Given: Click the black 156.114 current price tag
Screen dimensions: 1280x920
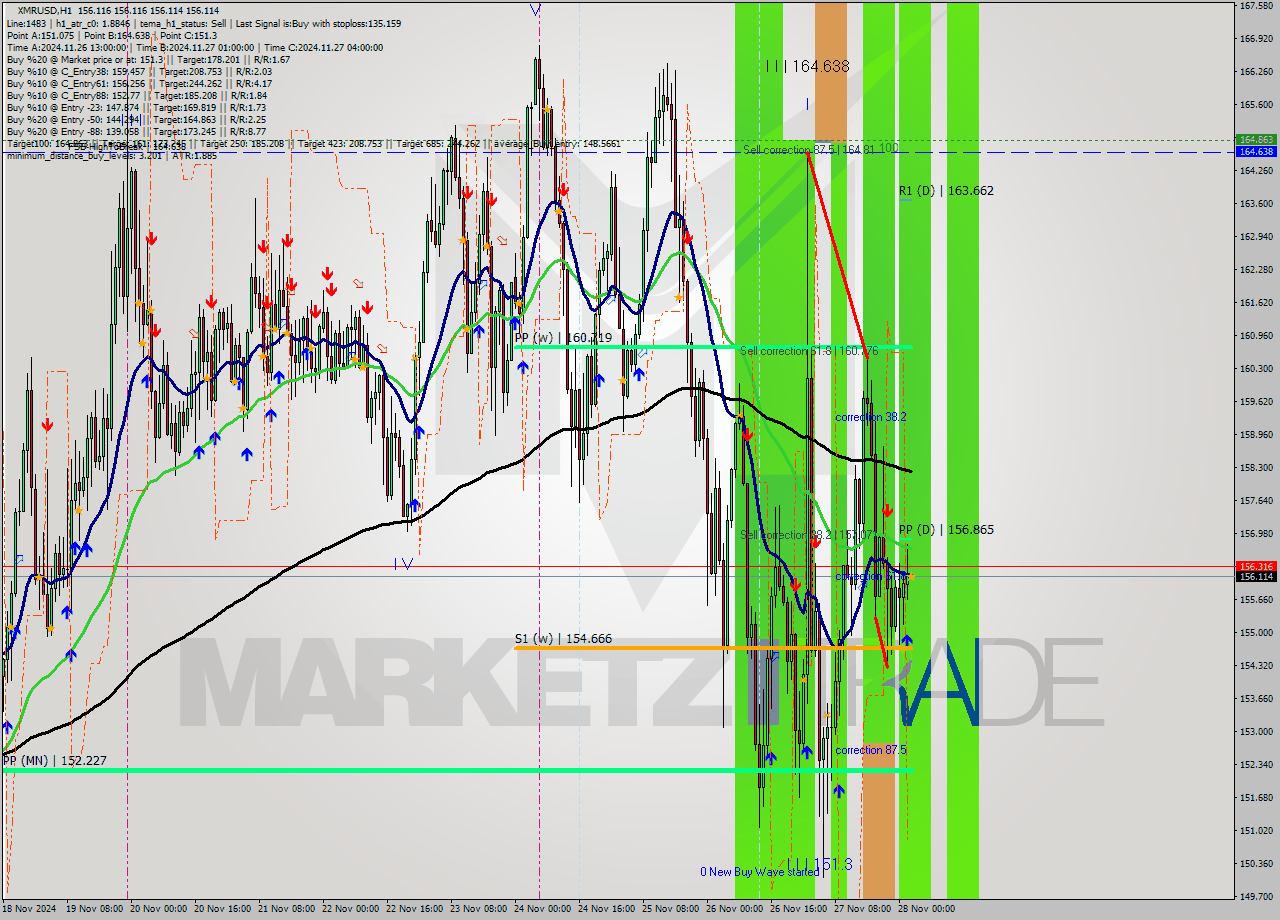Looking at the screenshot, I should click(1255, 576).
